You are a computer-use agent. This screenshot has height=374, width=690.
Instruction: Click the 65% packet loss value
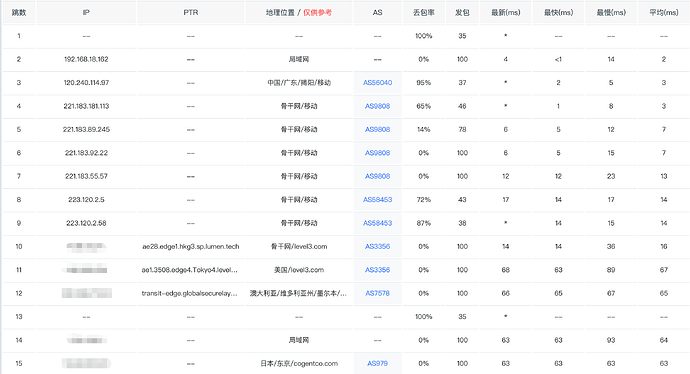(423, 106)
